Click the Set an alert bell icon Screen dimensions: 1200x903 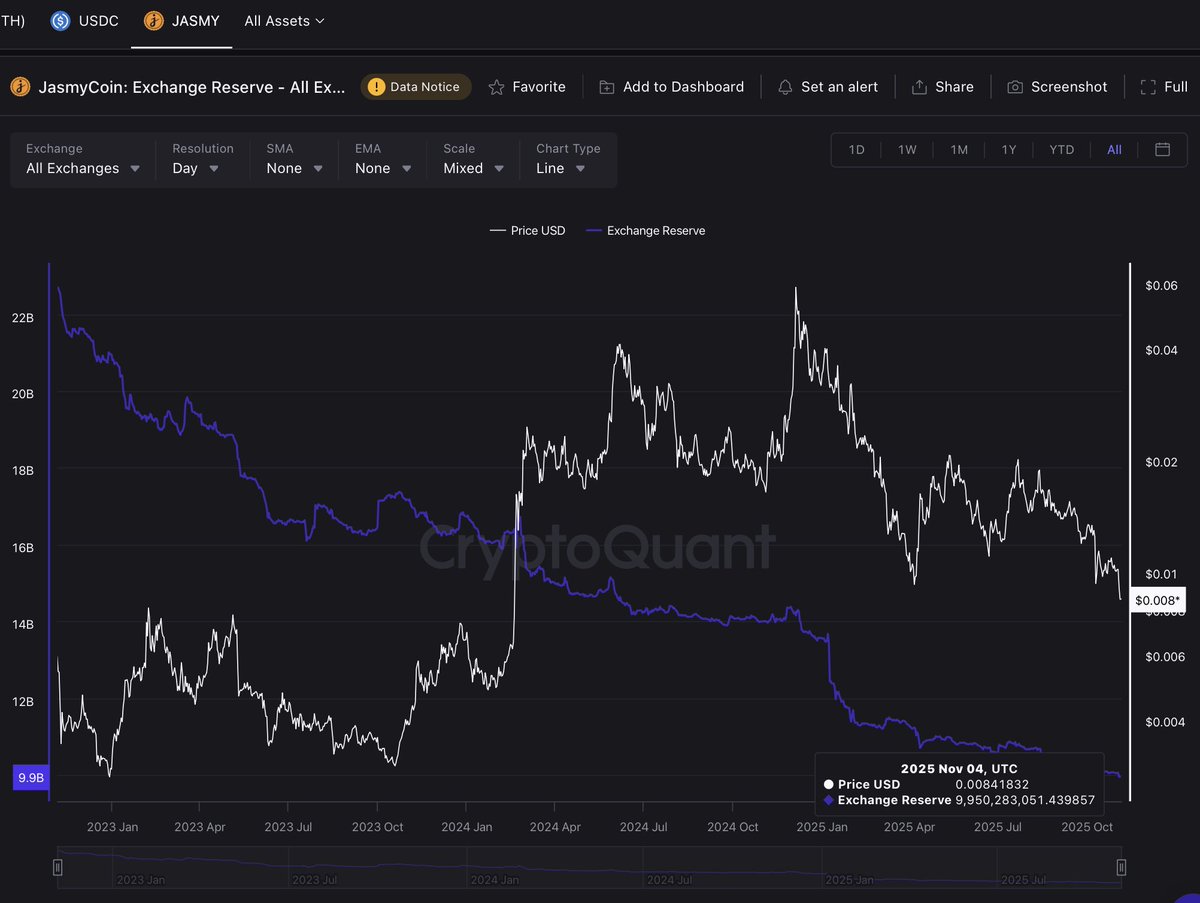[785, 87]
